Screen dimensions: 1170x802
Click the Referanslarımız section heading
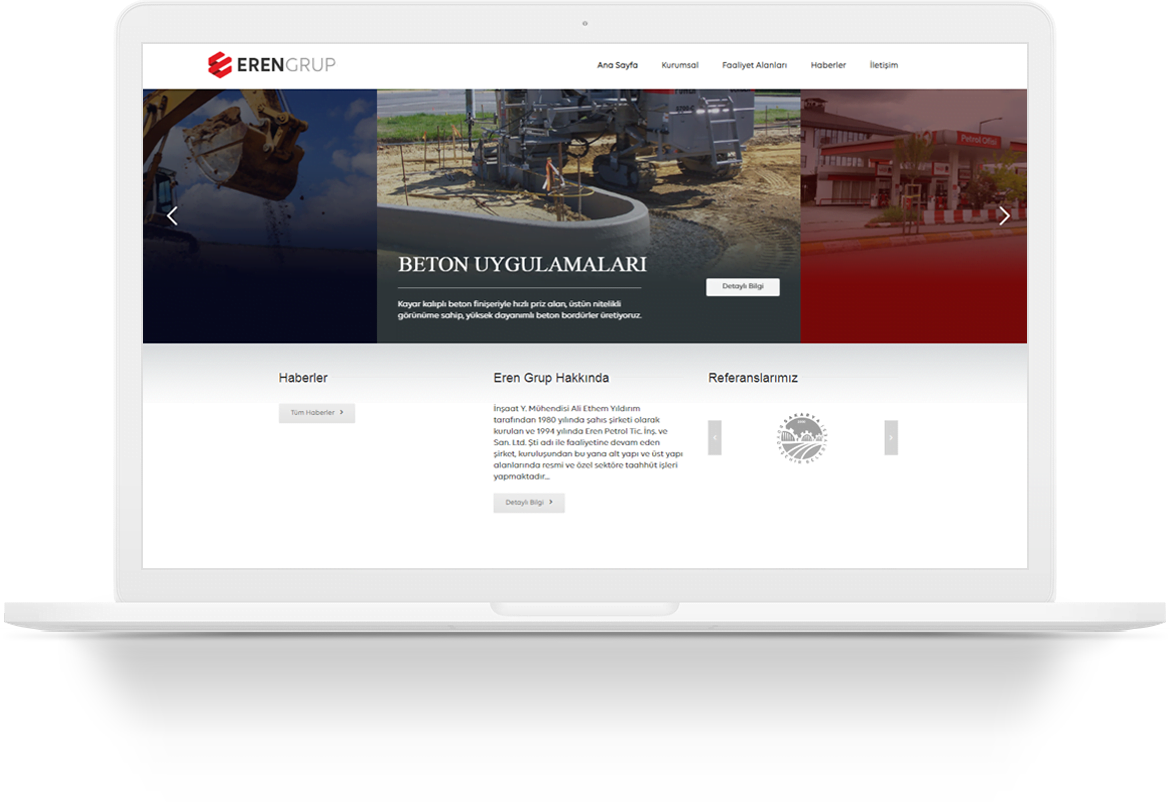point(753,378)
